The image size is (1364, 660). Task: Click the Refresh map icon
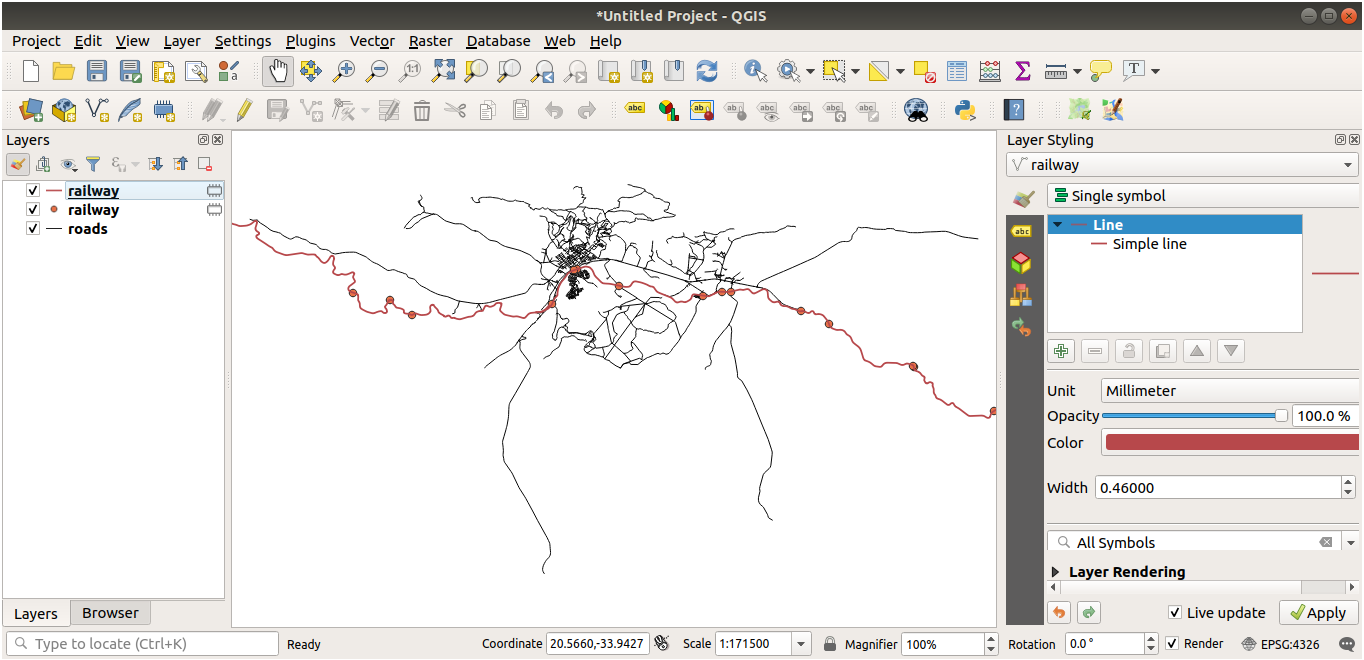click(707, 71)
